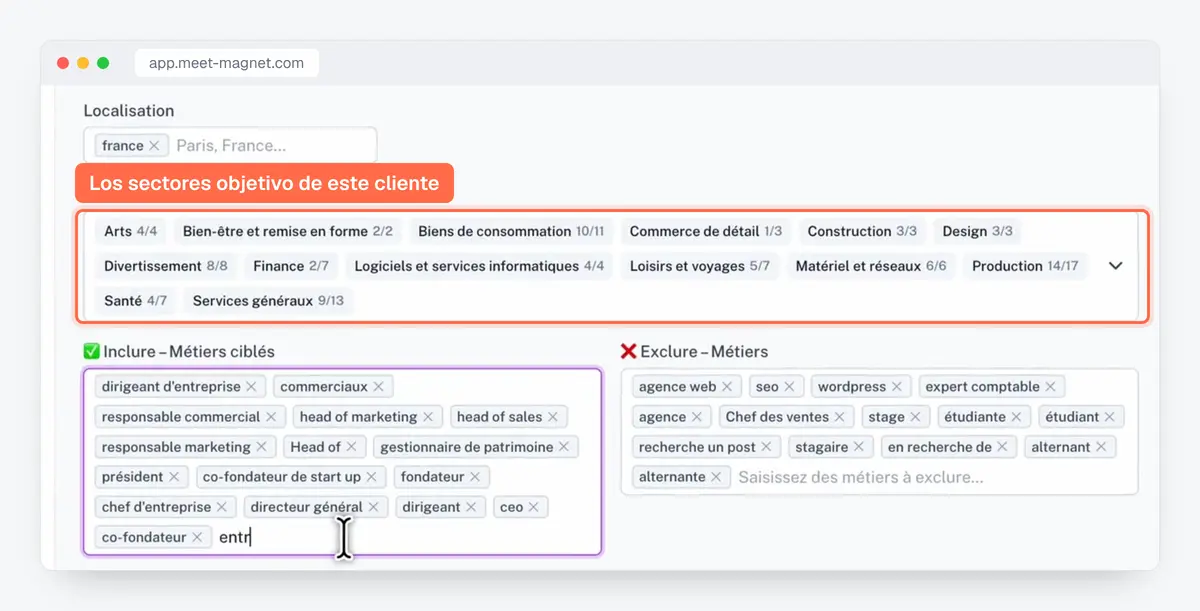
Task: Open 'Loisirs et voyages 5/7' sector
Action: [700, 266]
